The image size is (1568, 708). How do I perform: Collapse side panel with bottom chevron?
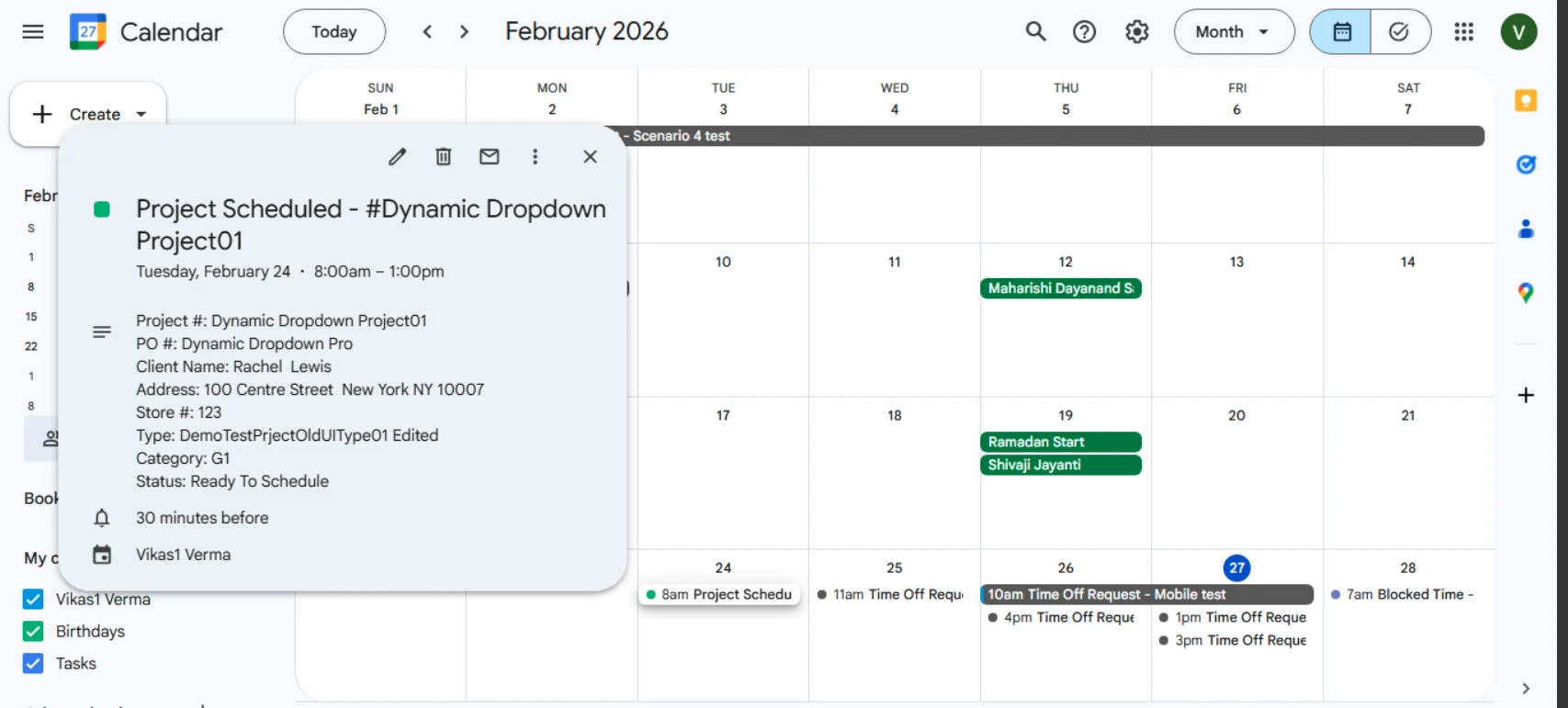pyautogui.click(x=1526, y=689)
